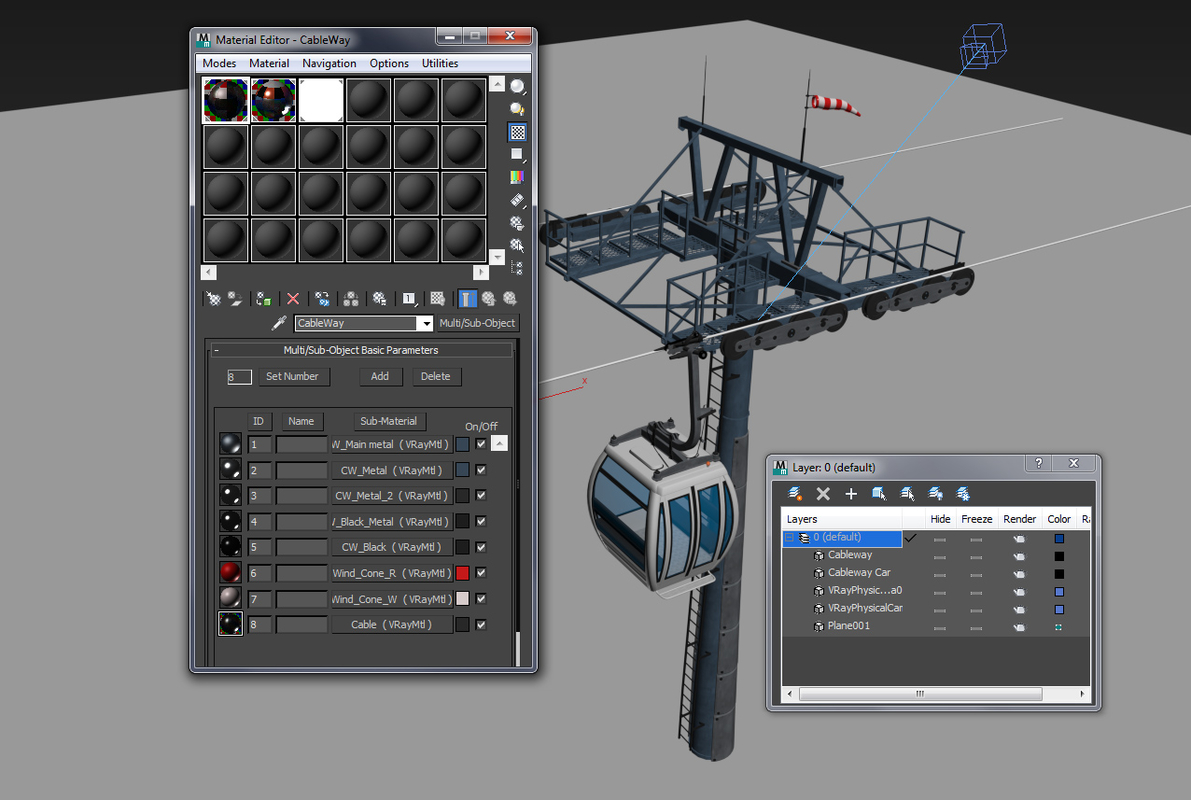Image resolution: width=1191 pixels, height=800 pixels.
Task: Open the Navigation menu
Action: pyautogui.click(x=329, y=63)
